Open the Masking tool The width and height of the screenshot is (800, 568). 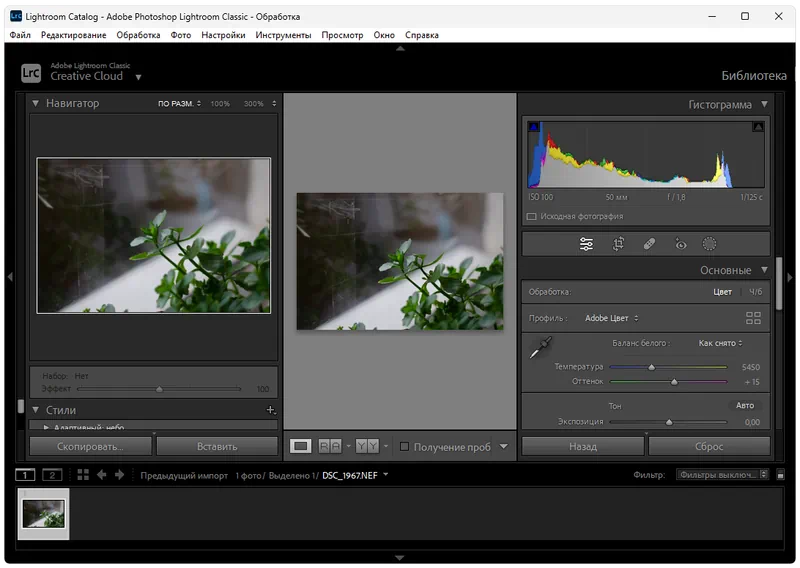[709, 244]
